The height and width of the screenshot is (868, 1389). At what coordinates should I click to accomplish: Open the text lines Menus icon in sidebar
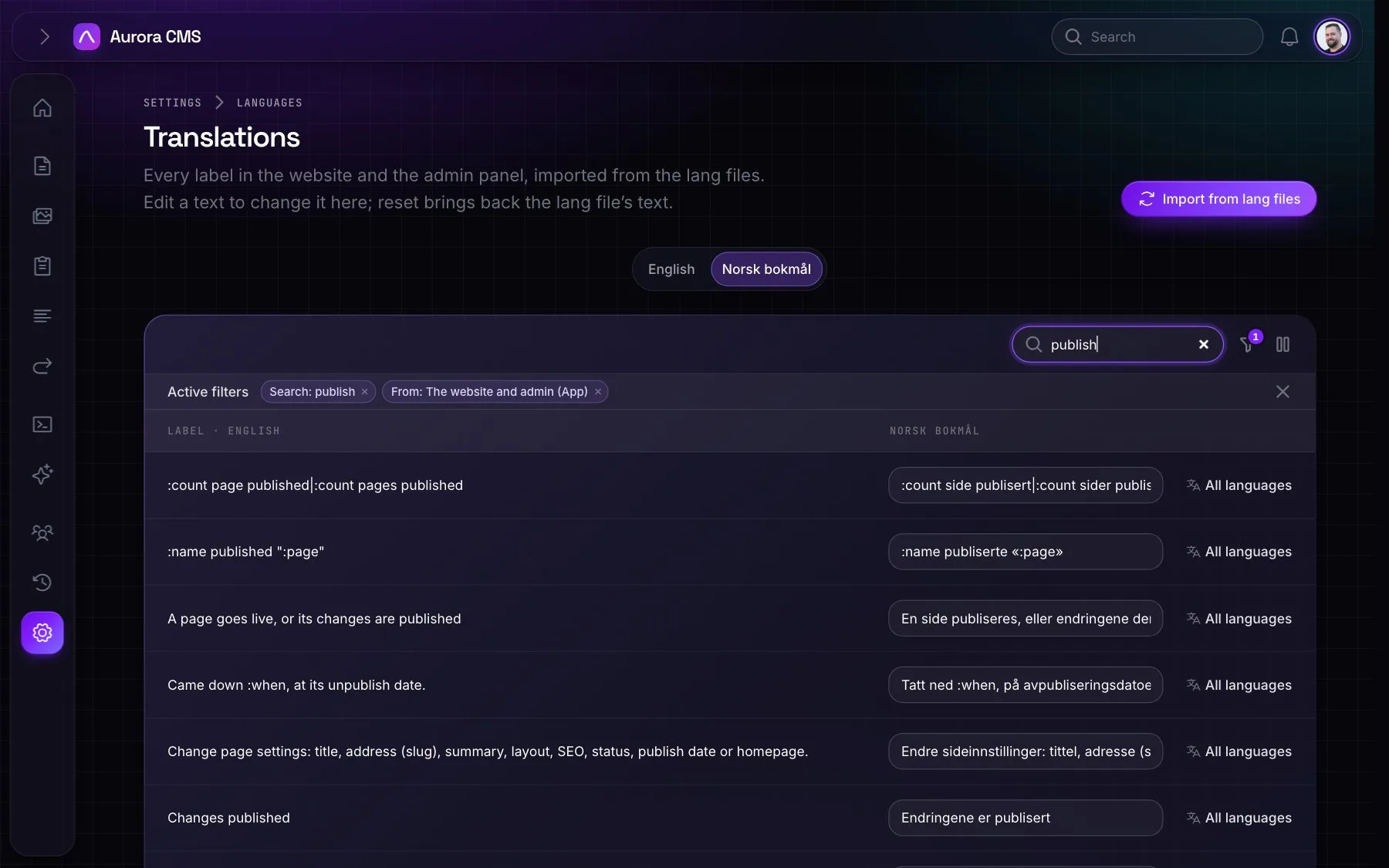pos(42,316)
